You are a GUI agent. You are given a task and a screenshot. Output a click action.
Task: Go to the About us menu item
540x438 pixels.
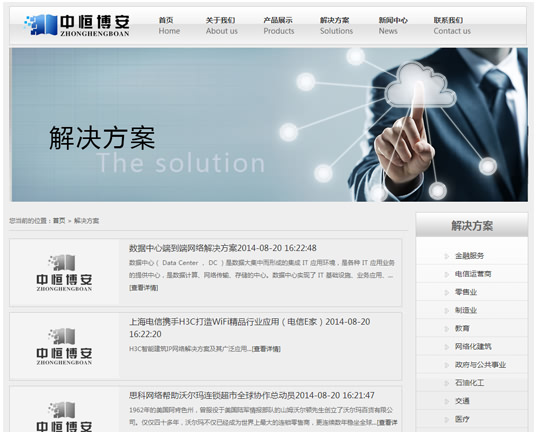[x=221, y=25]
